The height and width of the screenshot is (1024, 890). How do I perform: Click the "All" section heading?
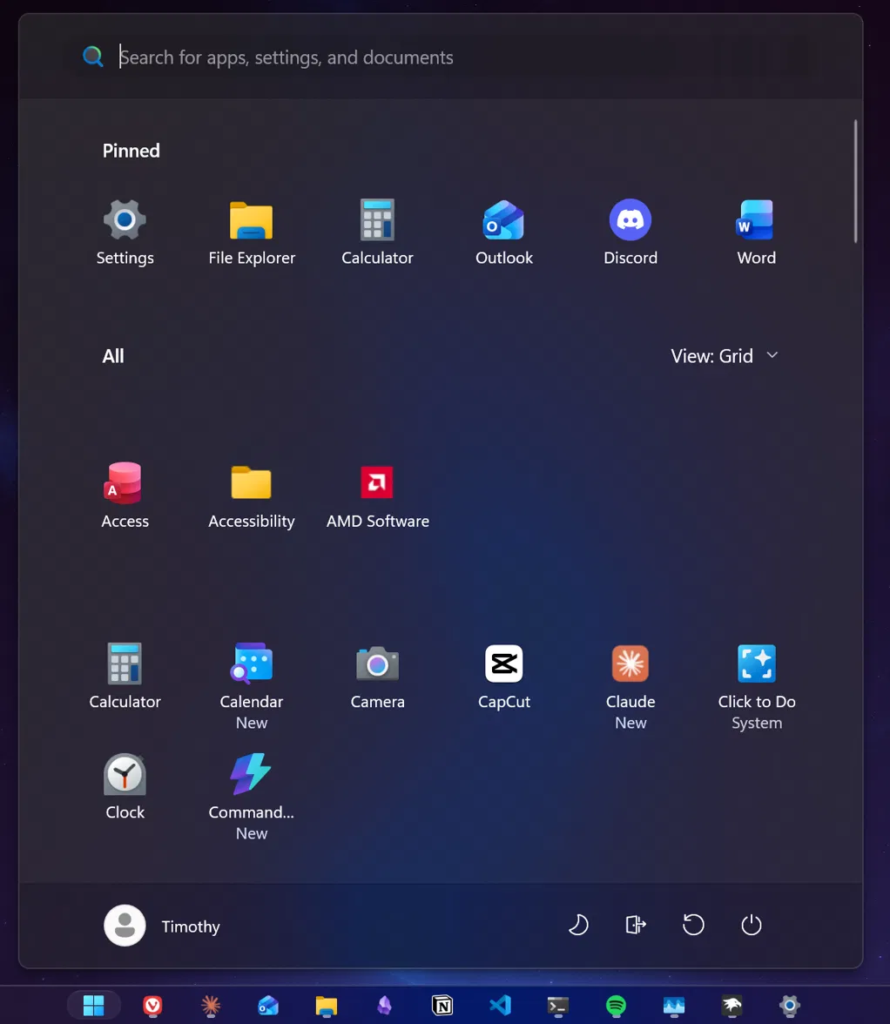coord(113,356)
